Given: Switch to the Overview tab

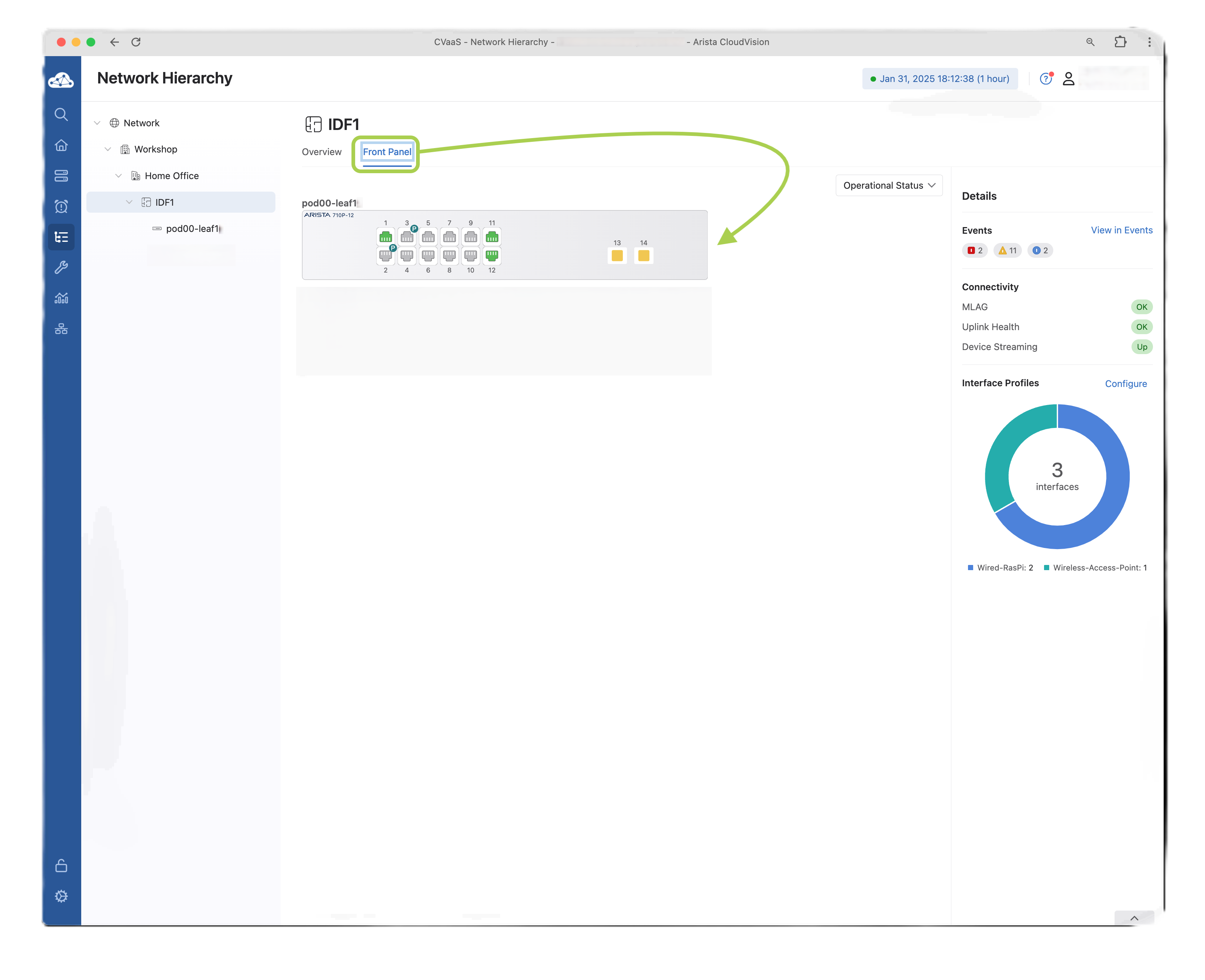Looking at the screenshot, I should click(x=321, y=152).
